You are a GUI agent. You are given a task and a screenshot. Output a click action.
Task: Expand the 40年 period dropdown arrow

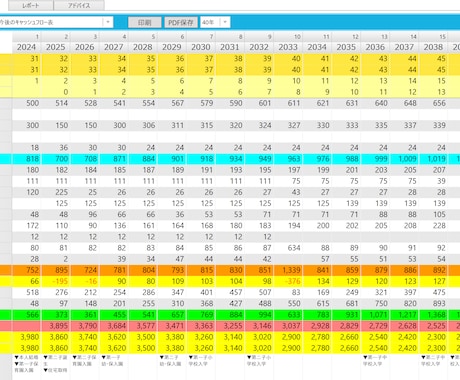coord(225,22)
